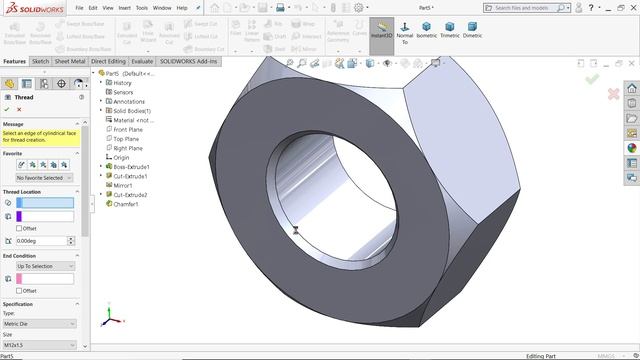Open the Edit menu

coord(93,8)
